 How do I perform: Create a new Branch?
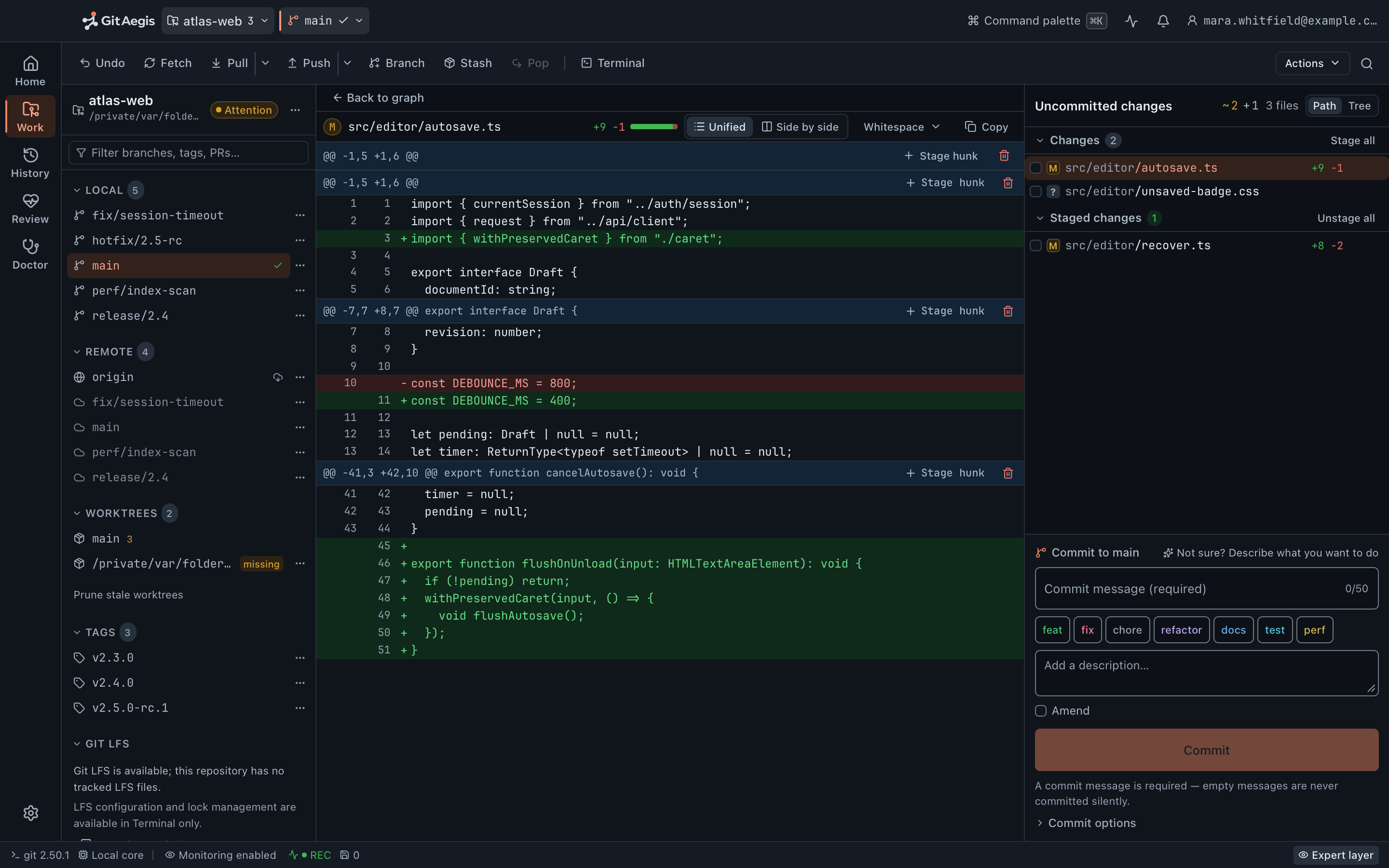[x=396, y=63]
